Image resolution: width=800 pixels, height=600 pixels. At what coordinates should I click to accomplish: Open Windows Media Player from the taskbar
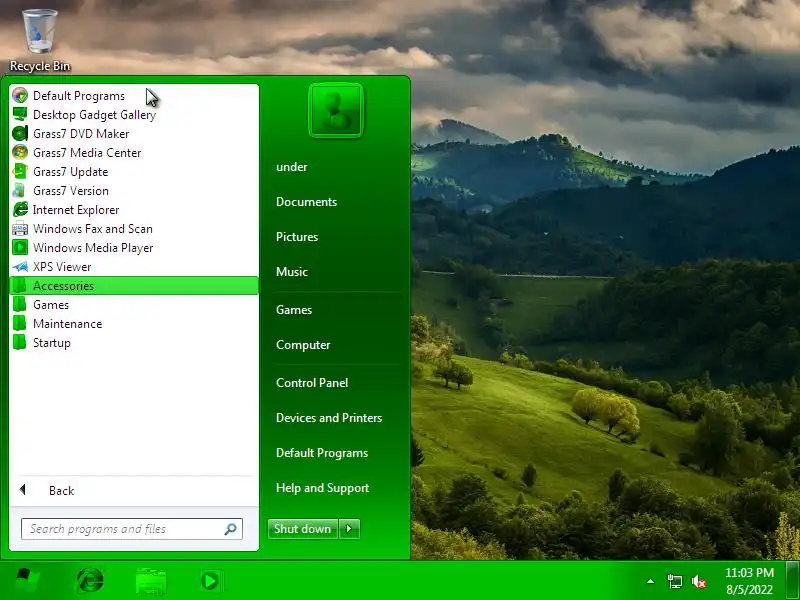[210, 581]
